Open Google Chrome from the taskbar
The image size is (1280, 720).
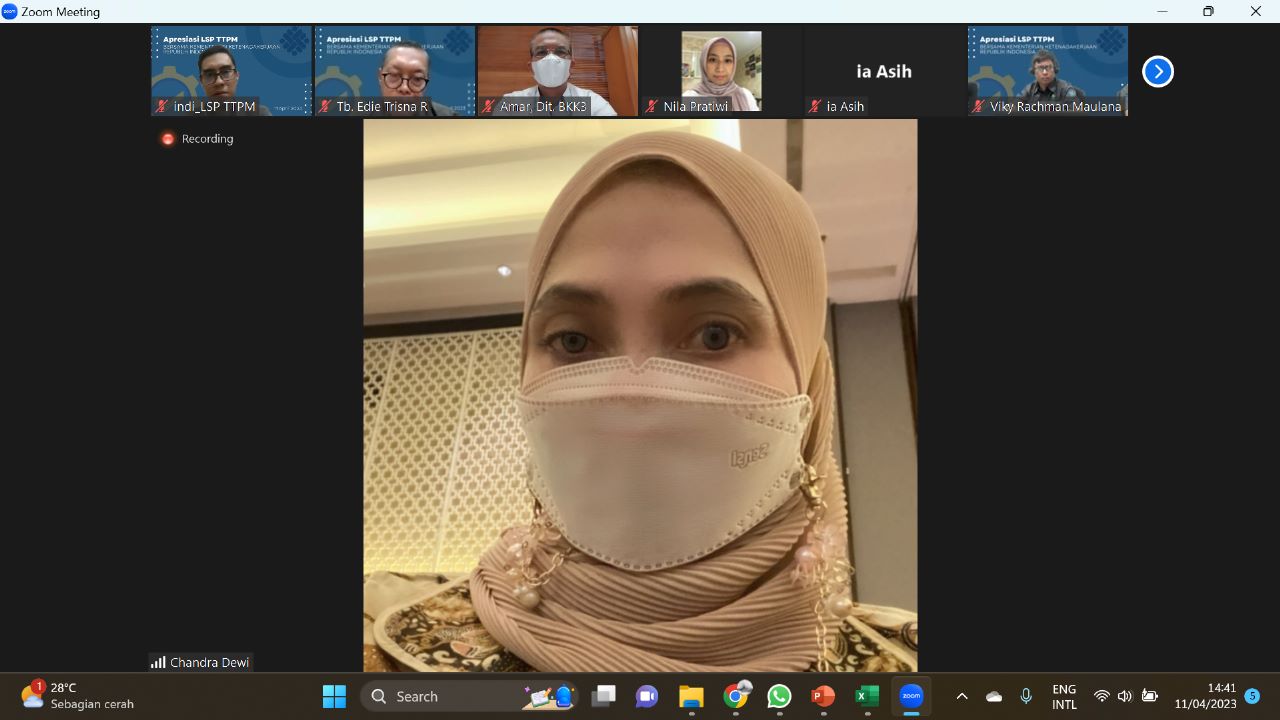point(736,696)
